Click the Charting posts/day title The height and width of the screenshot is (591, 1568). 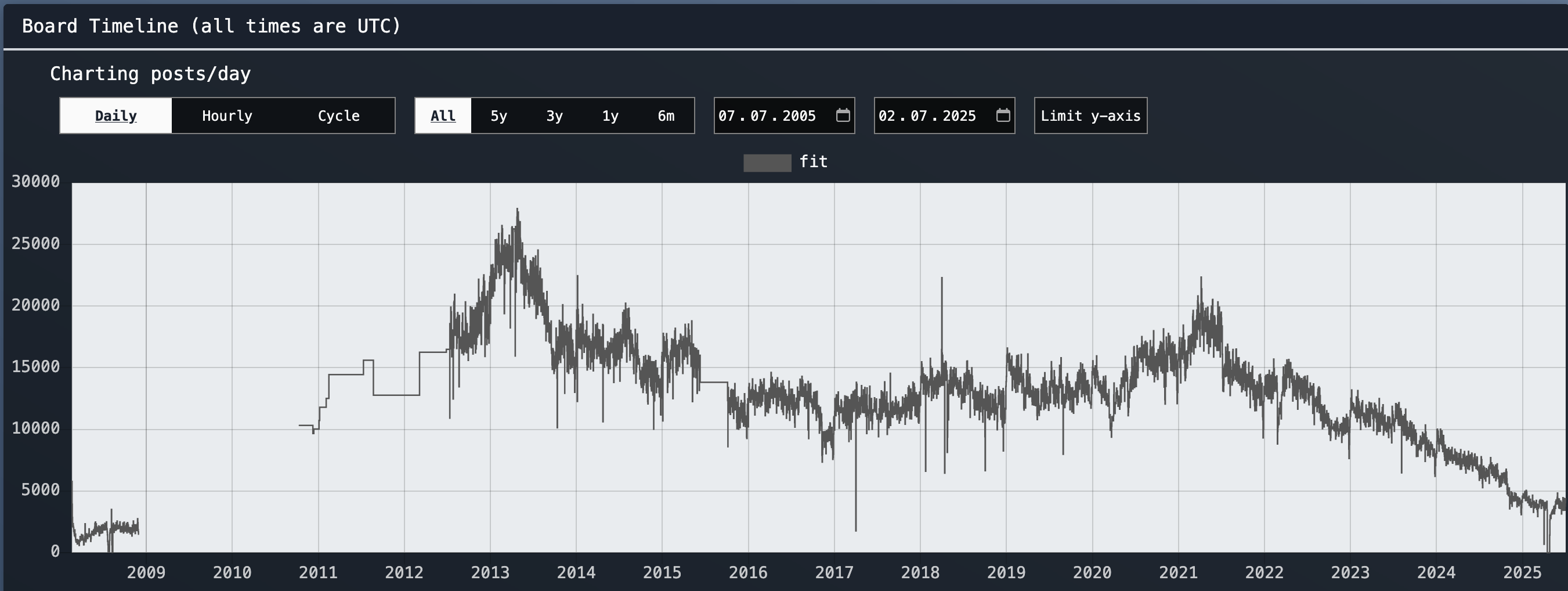click(x=150, y=74)
